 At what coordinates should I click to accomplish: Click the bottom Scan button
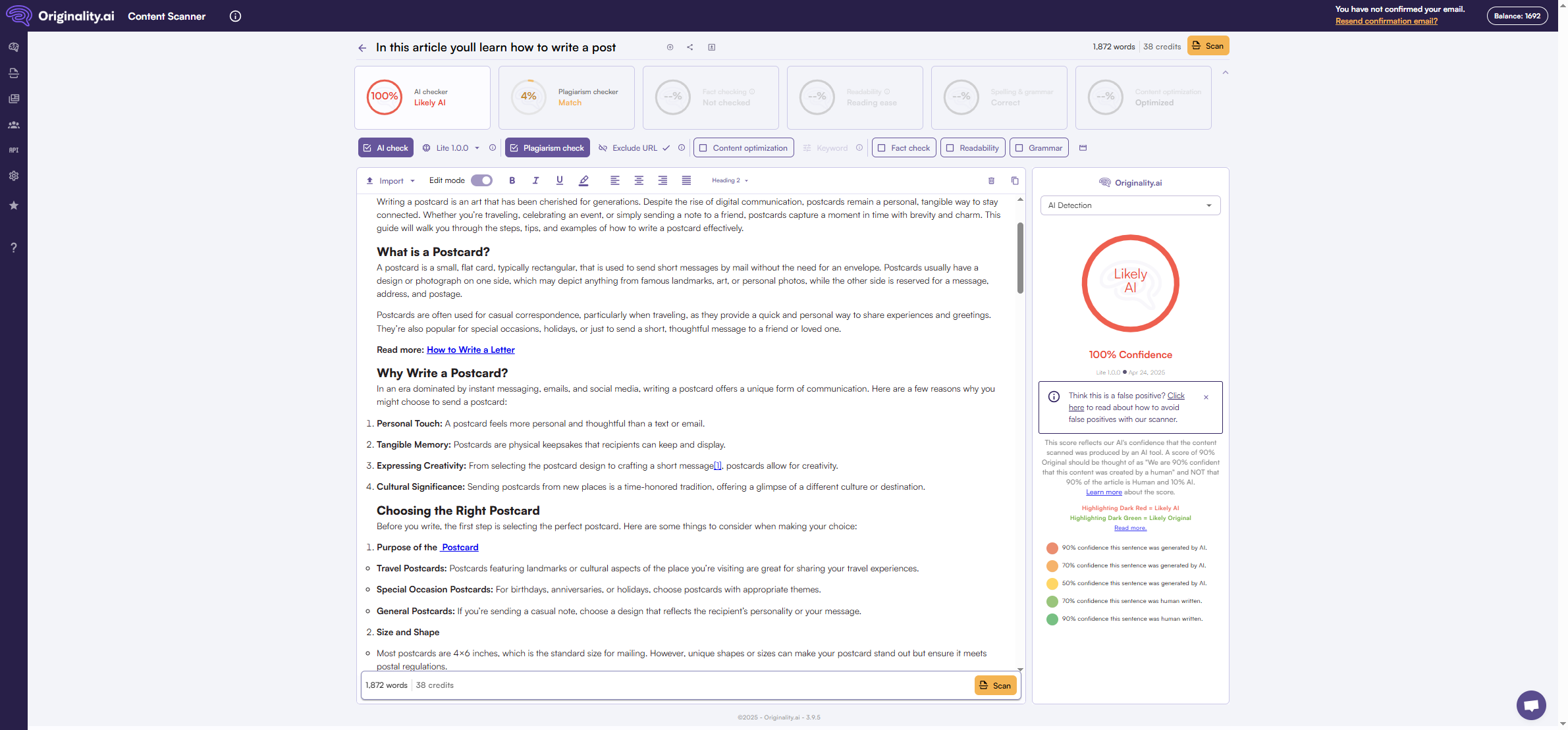click(x=995, y=685)
